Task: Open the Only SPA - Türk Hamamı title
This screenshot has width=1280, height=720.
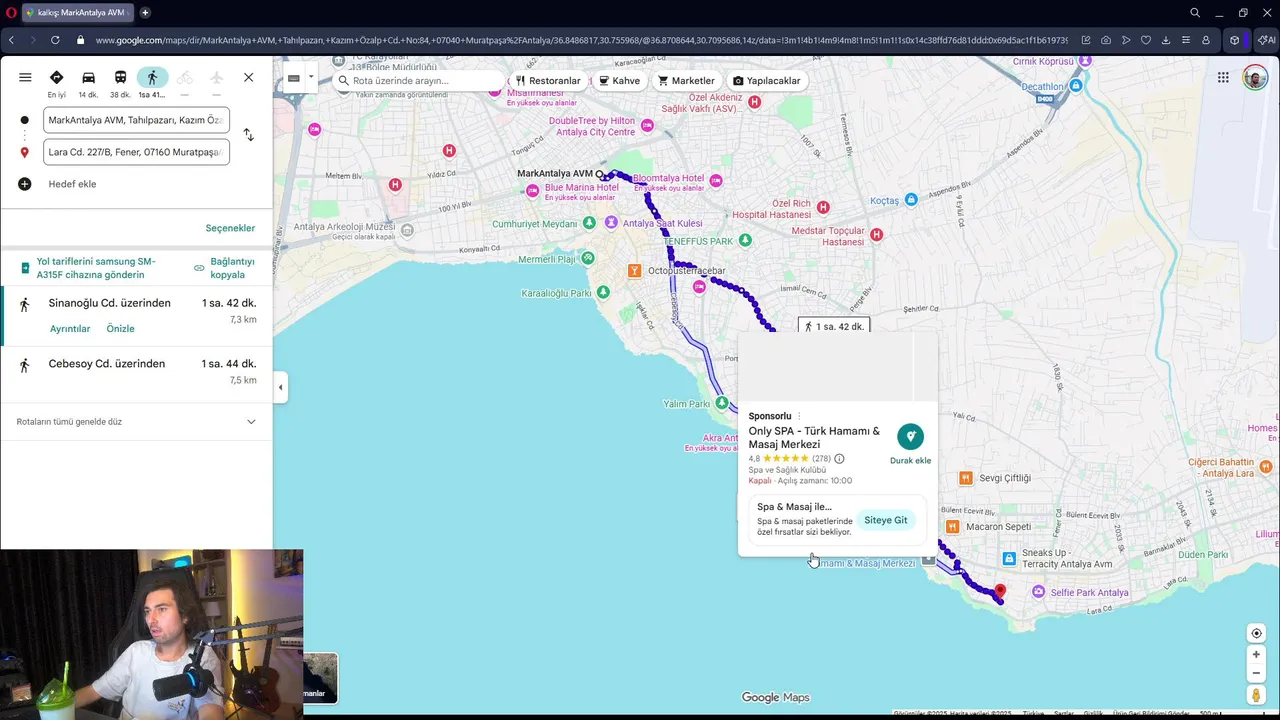Action: coord(814,438)
